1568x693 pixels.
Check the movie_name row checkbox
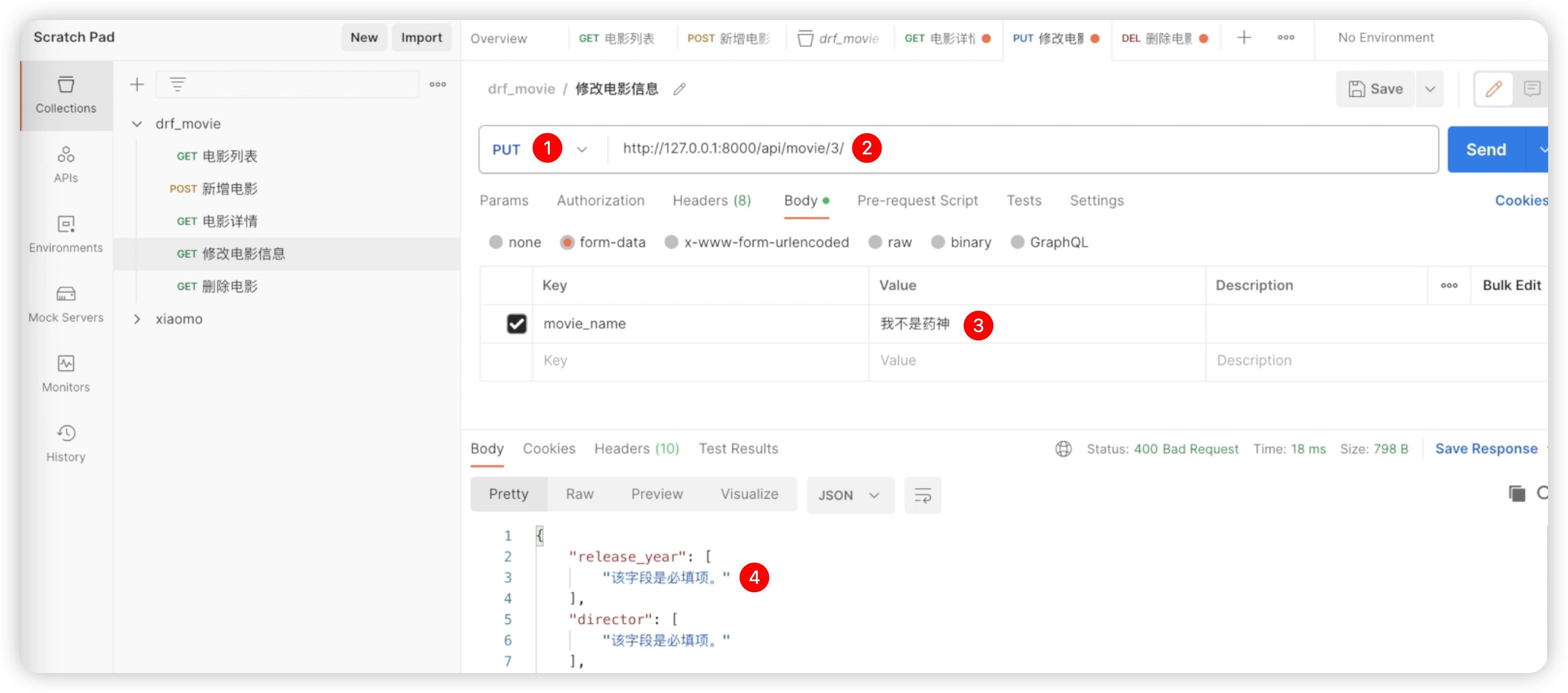point(516,323)
